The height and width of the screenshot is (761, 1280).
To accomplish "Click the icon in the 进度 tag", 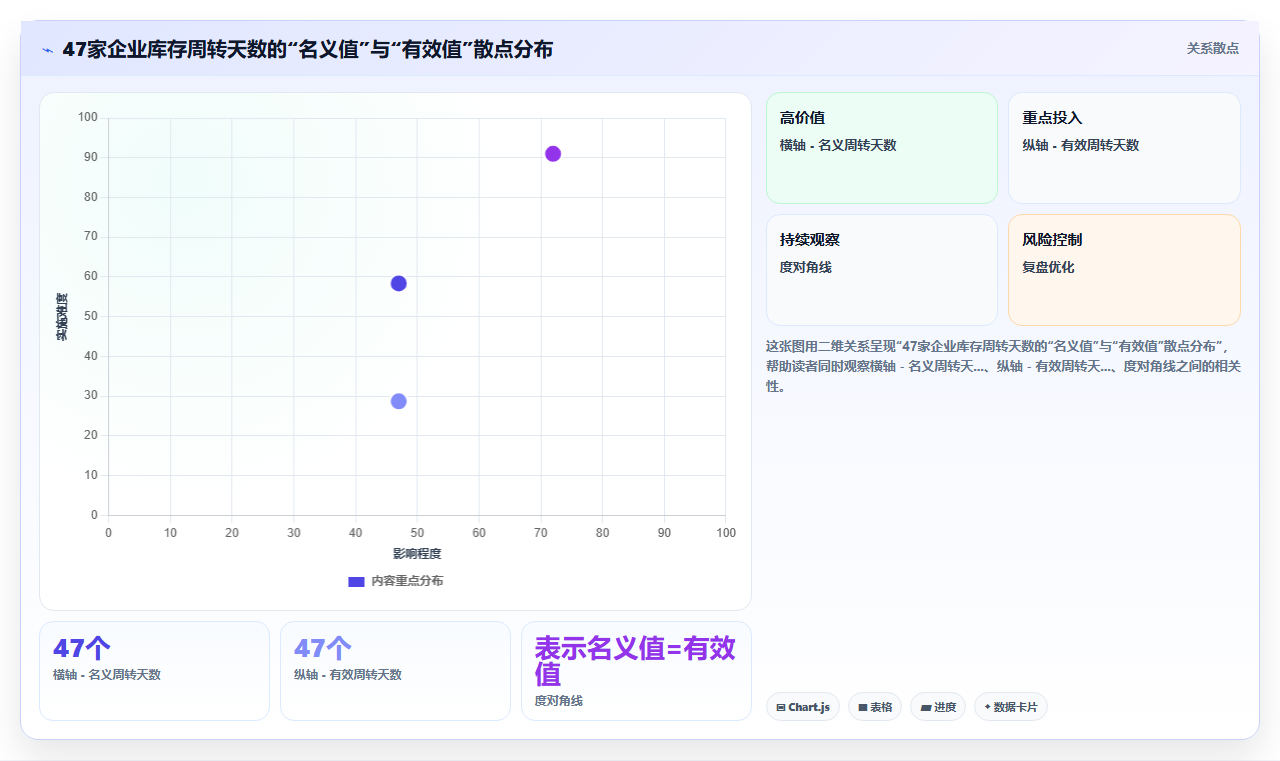I will [x=926, y=708].
